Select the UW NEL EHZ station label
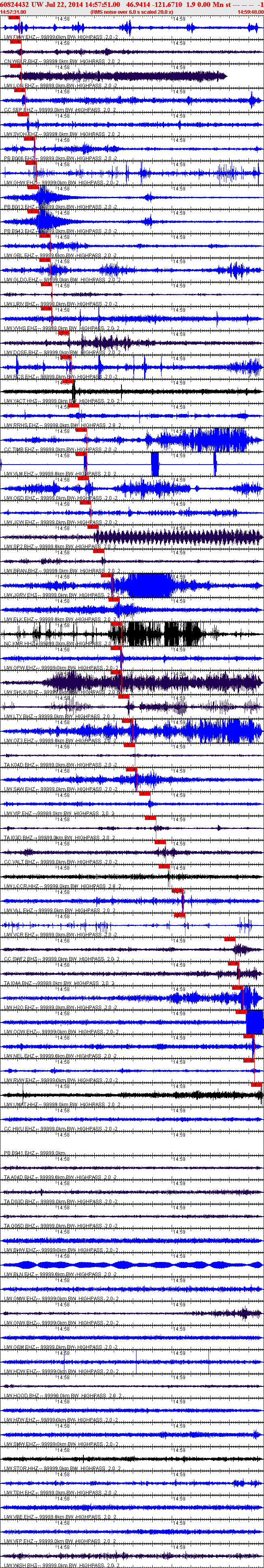 pos(60,1056)
